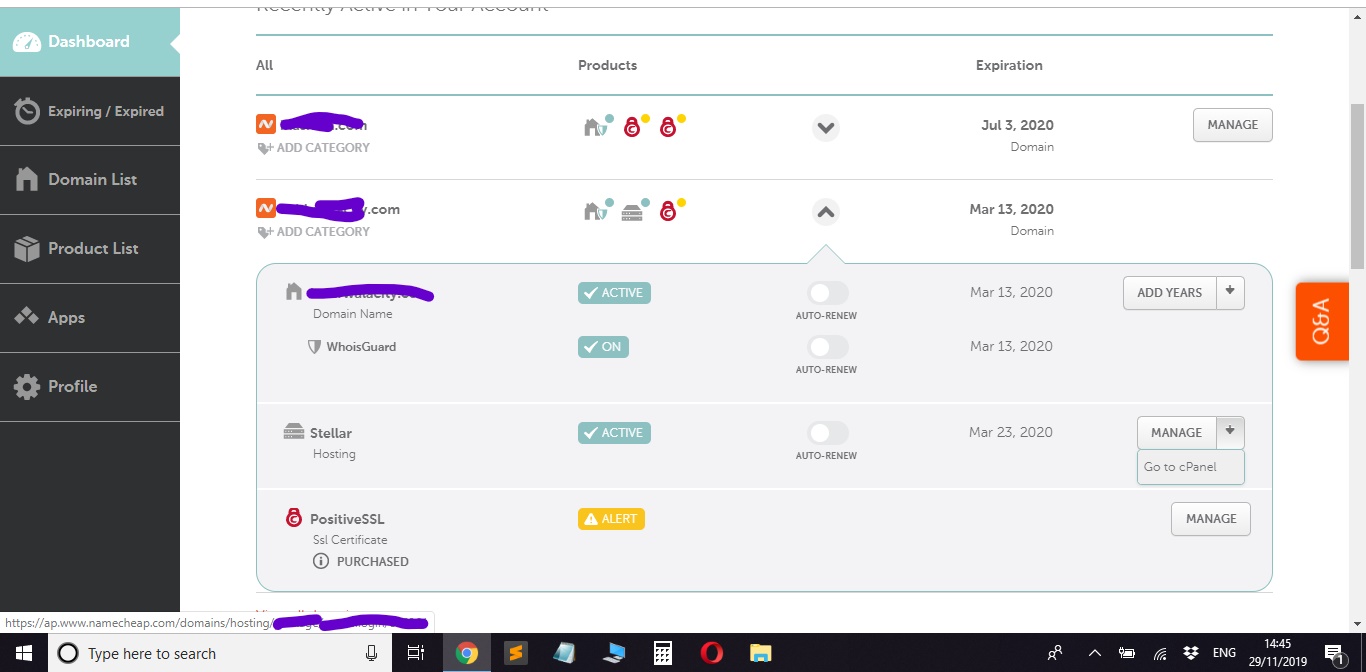Go to Expiring / Expired section

pos(90,111)
